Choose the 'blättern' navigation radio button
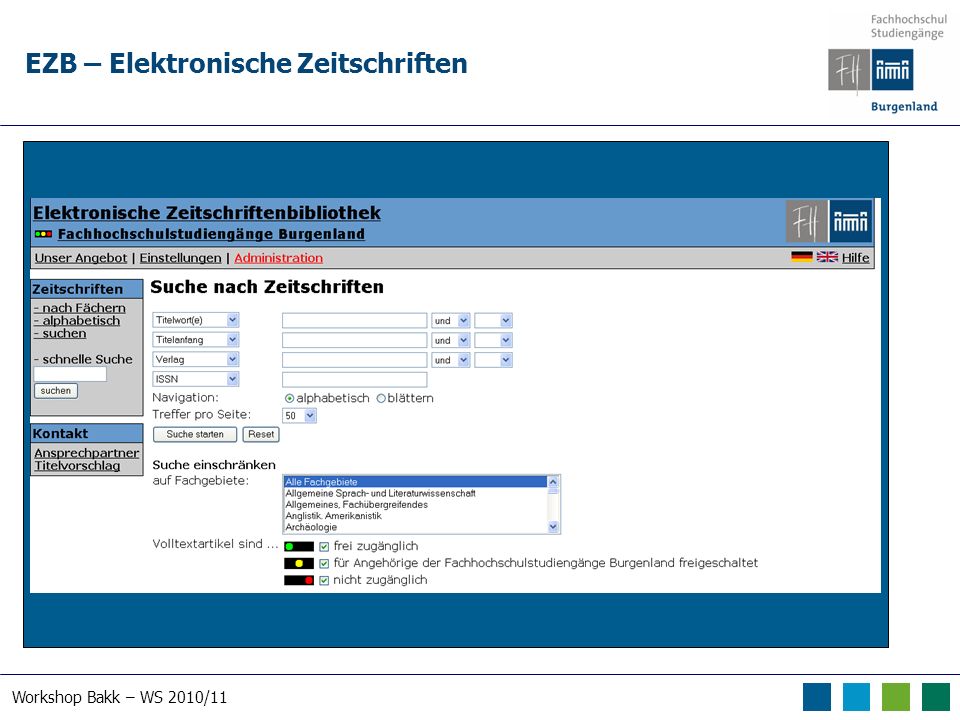Viewport: 960px width, 720px height. [x=381, y=399]
